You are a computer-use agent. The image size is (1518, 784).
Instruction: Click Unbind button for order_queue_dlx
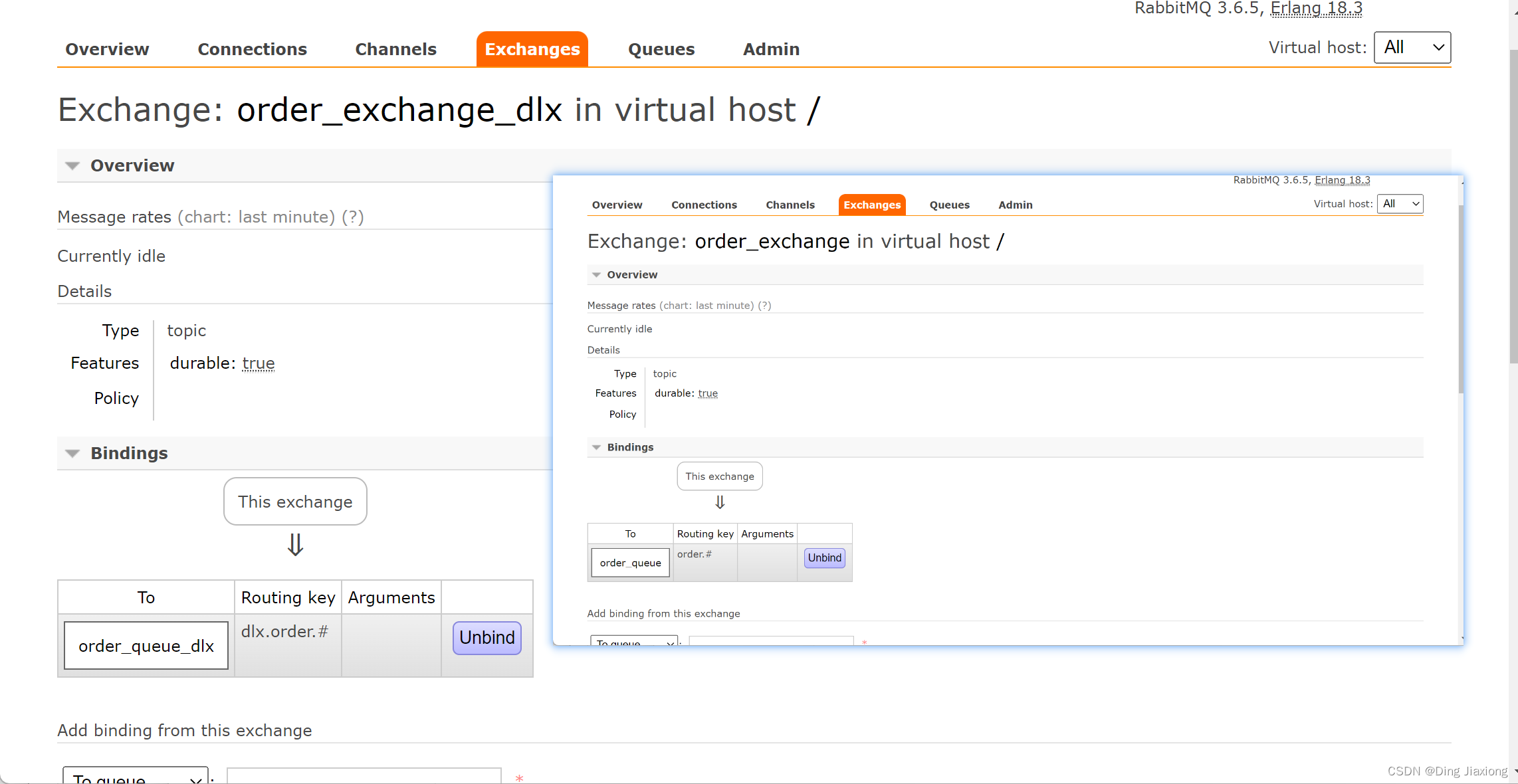(487, 637)
